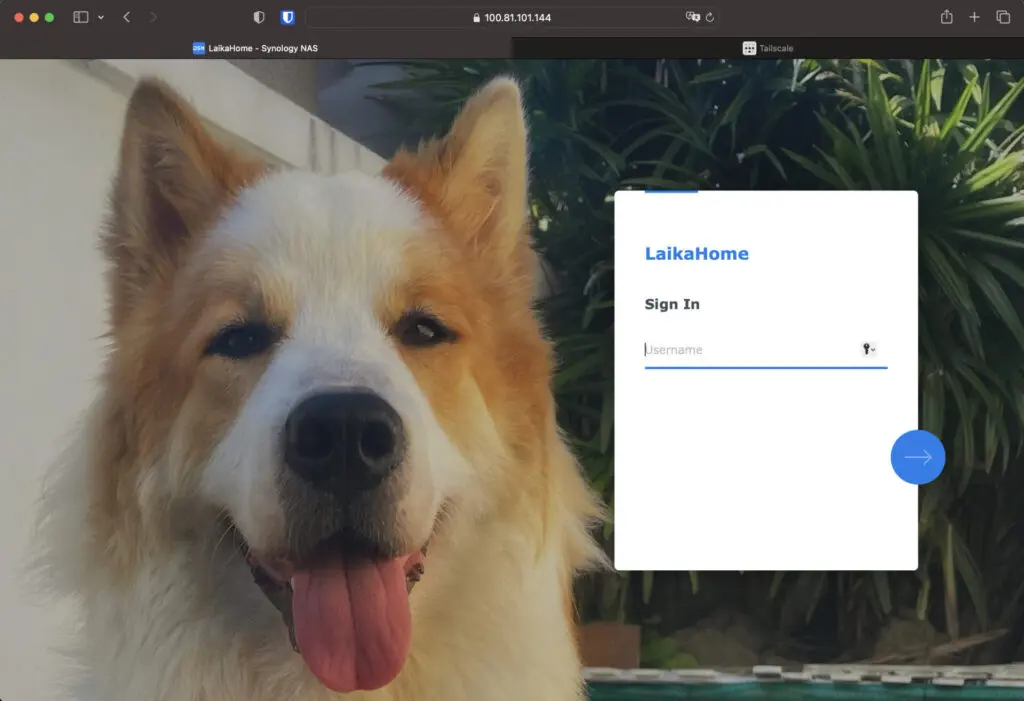Select the LaikaHome - Synology NAS tab
Viewport: 1024px width, 701px height.
tap(255, 48)
